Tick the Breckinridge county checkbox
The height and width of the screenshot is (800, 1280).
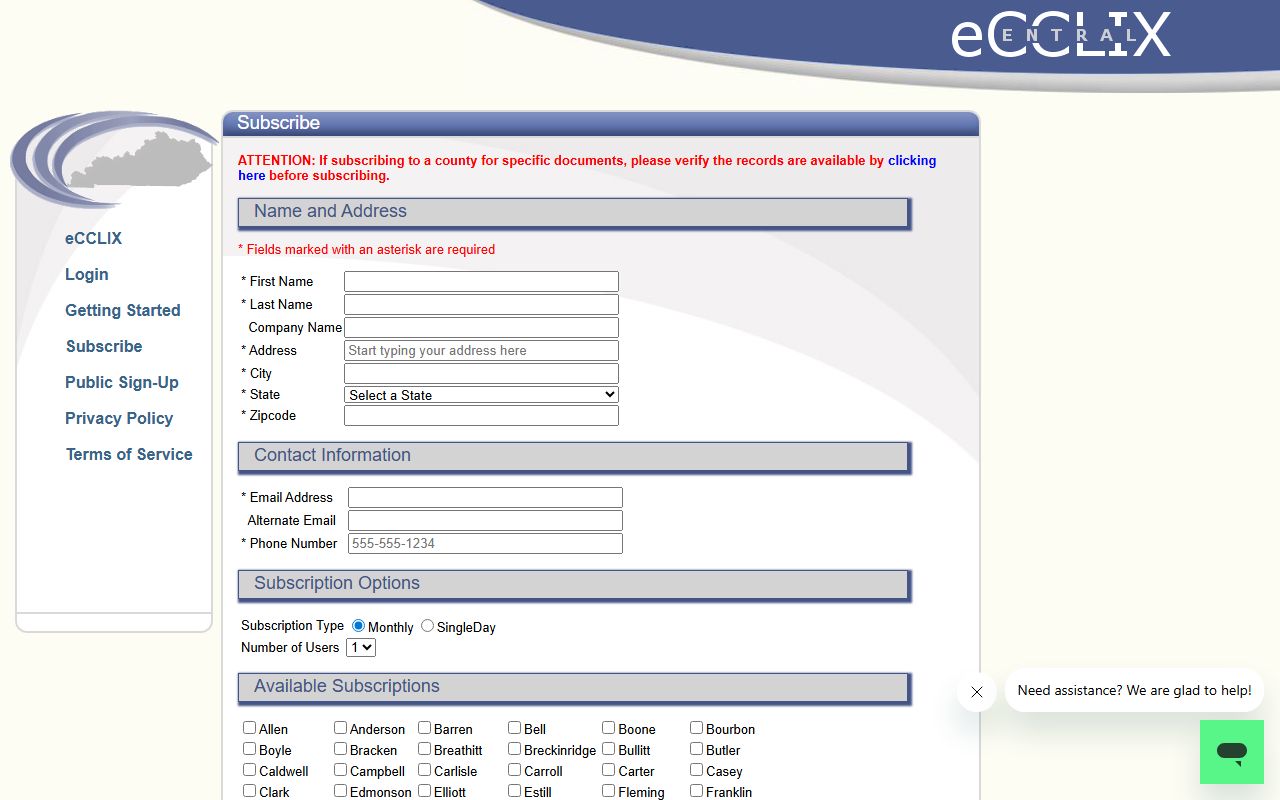[x=514, y=749]
